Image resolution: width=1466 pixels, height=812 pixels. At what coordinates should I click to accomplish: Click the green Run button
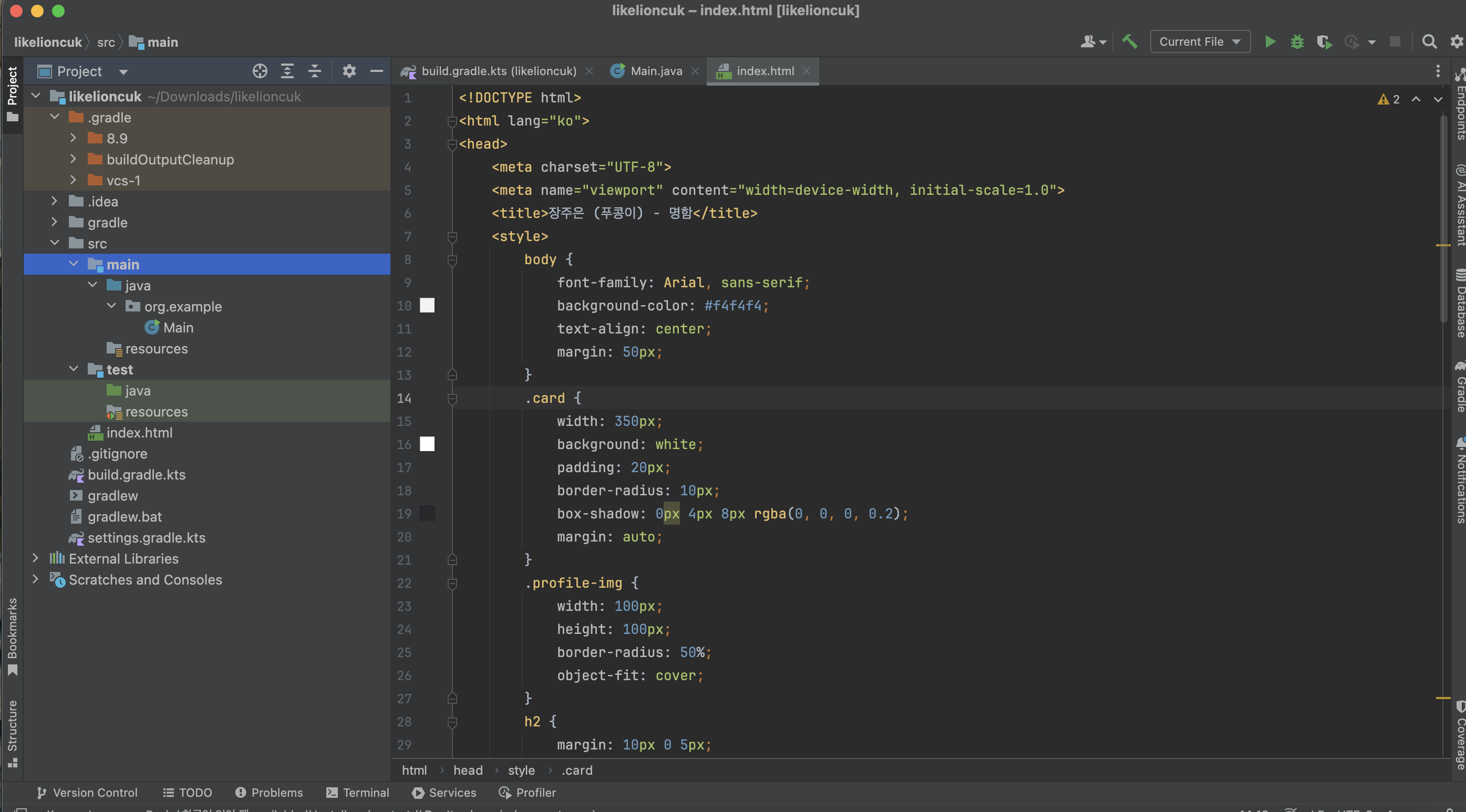(1269, 41)
